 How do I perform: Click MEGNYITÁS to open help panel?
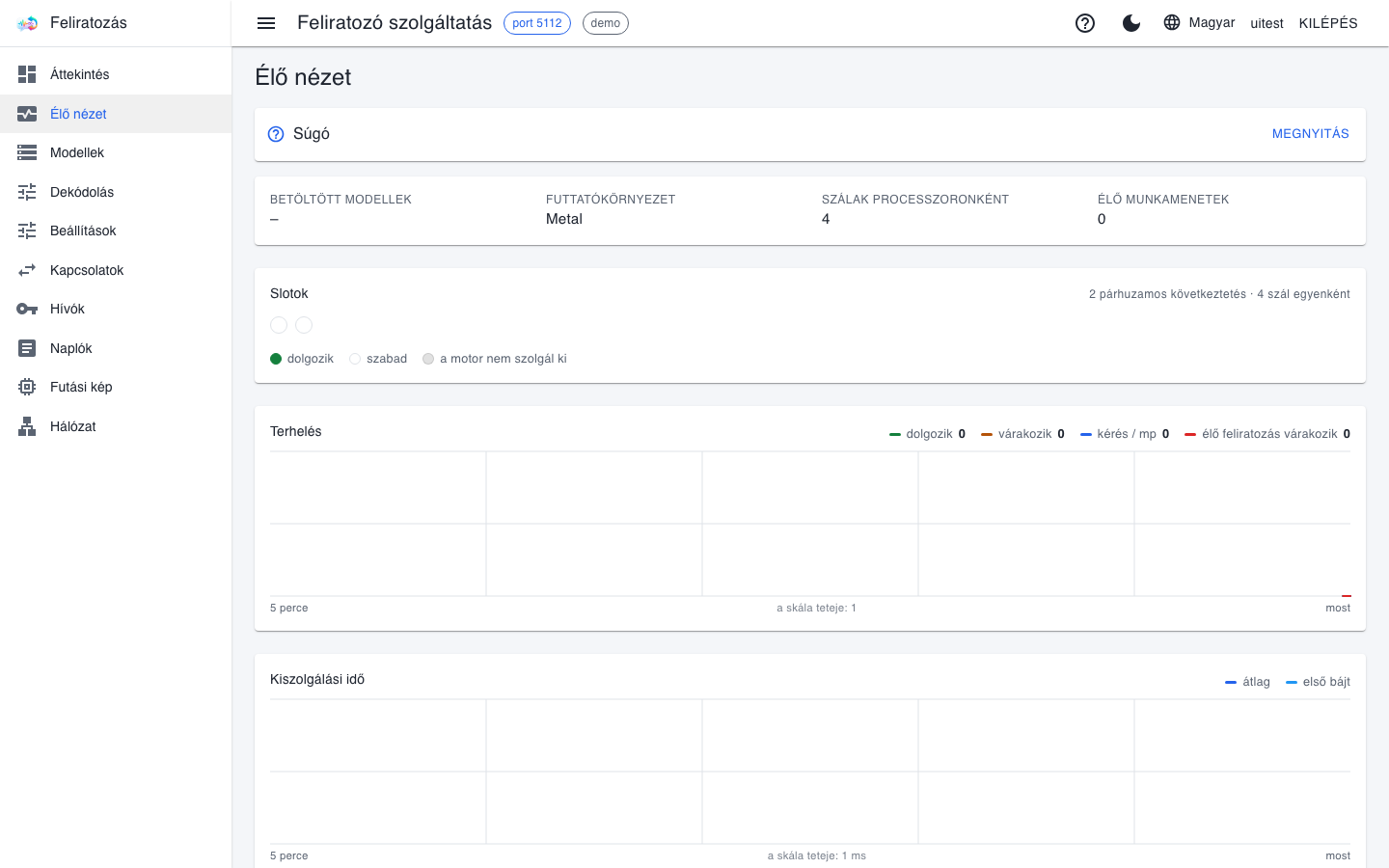click(x=1310, y=134)
